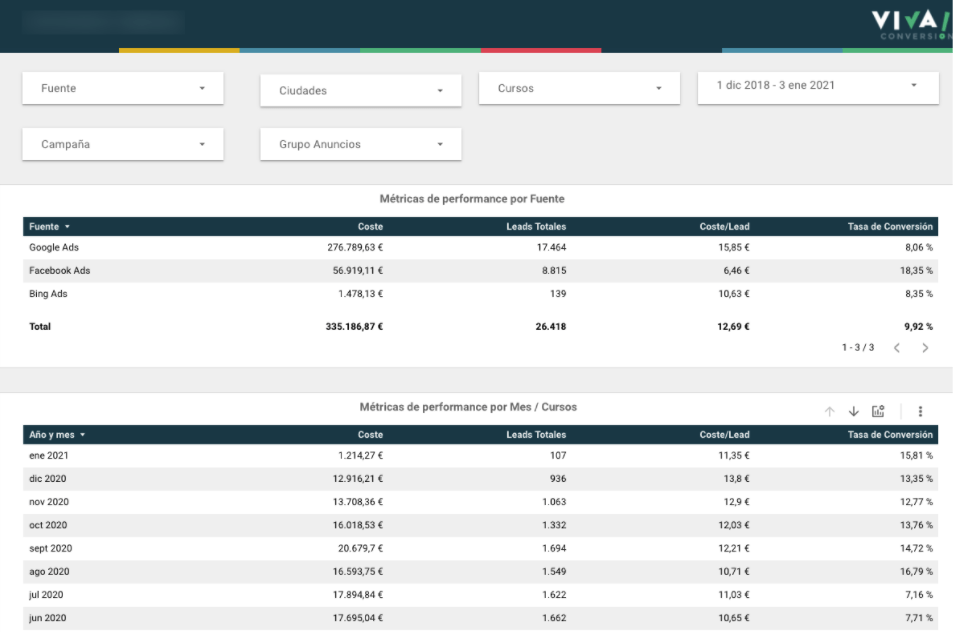Sort Fuente table by Leads Totales header

click(x=536, y=227)
